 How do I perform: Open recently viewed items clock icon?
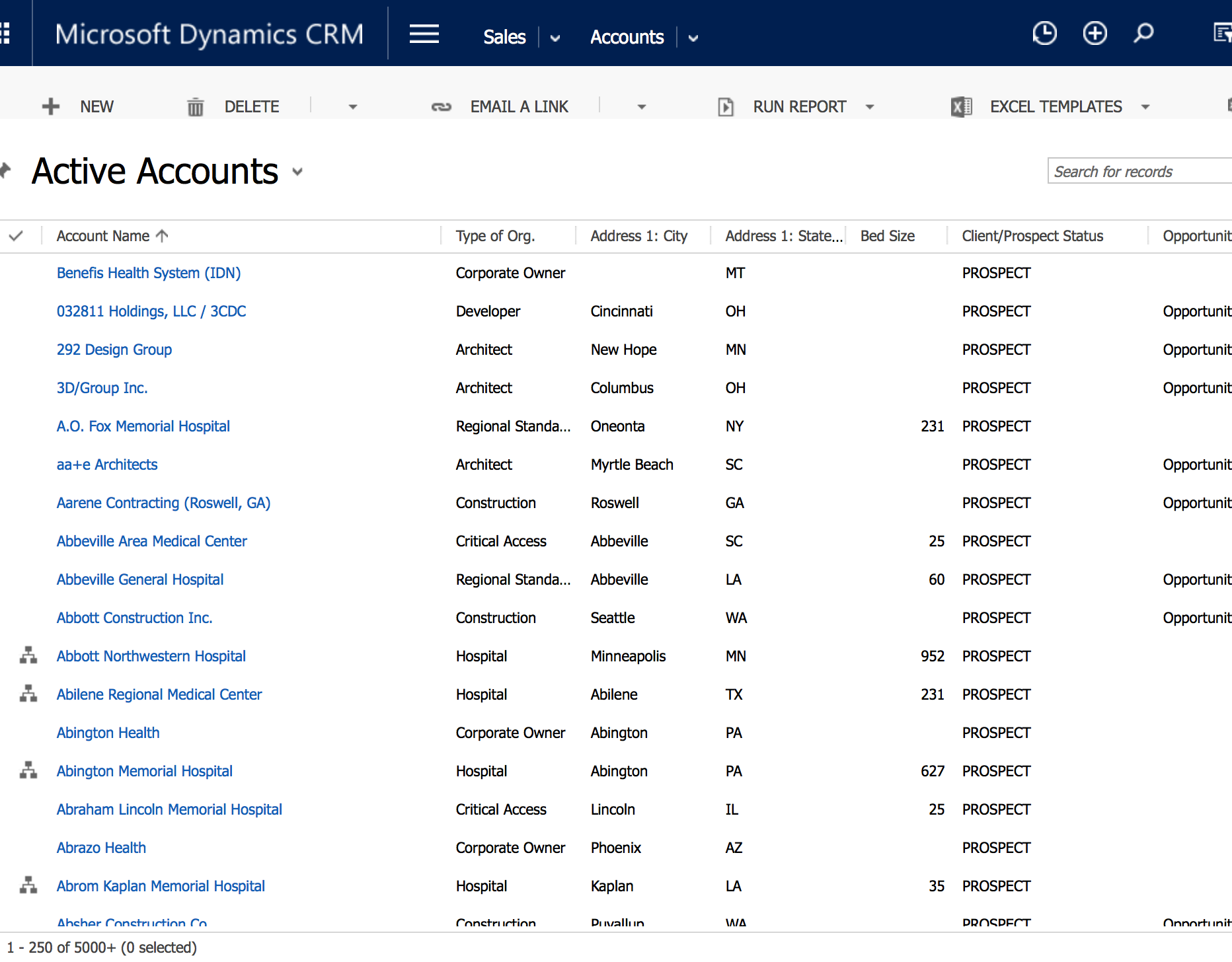[x=1044, y=33]
